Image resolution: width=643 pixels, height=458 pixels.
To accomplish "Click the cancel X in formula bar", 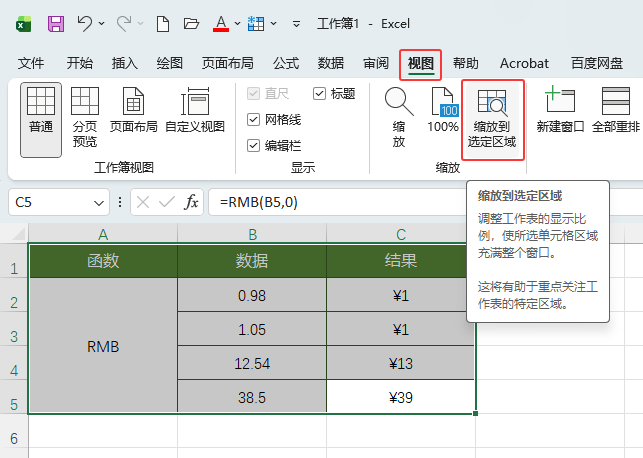I will (x=143, y=202).
